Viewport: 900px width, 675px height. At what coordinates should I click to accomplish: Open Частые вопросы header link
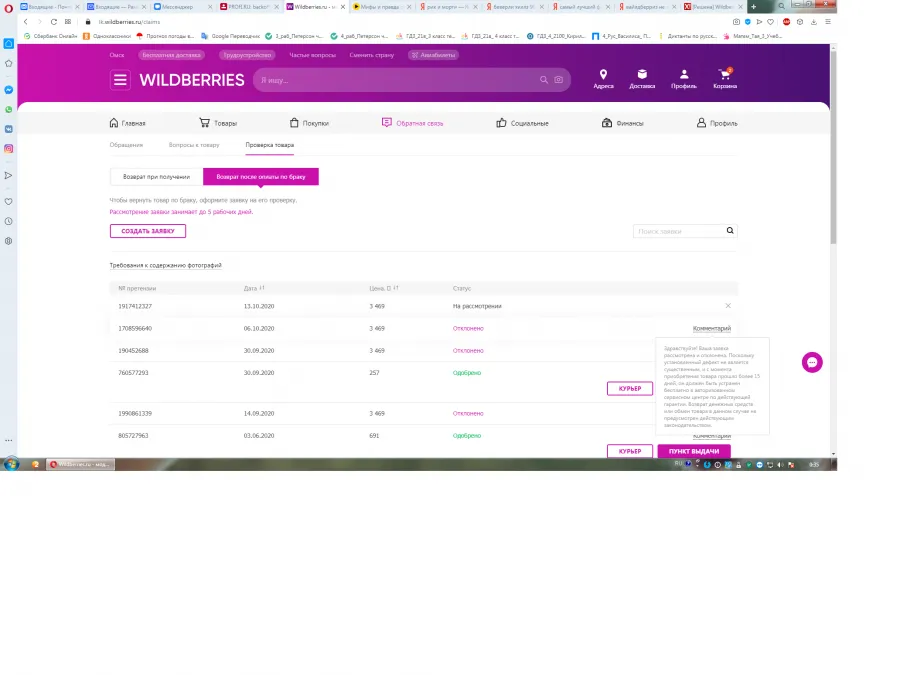(x=312, y=55)
